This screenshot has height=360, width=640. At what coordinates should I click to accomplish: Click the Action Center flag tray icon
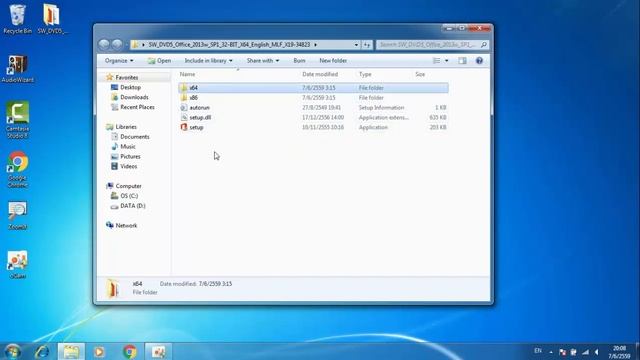562,352
